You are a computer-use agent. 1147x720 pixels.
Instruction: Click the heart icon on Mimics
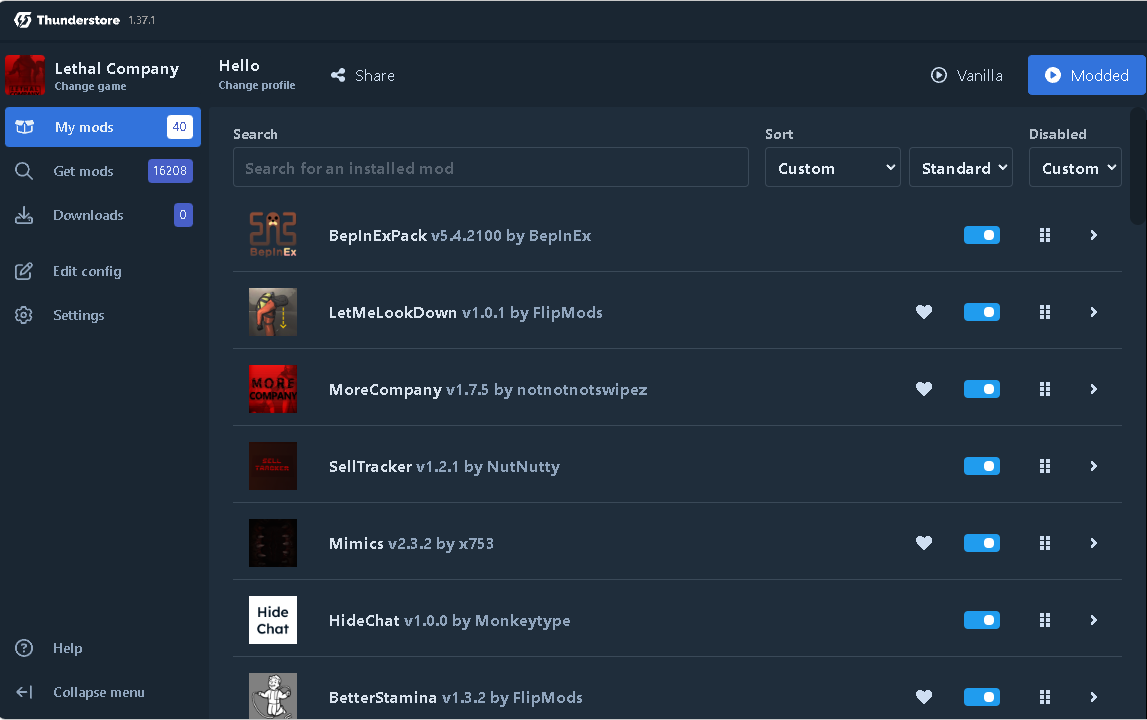[924, 543]
